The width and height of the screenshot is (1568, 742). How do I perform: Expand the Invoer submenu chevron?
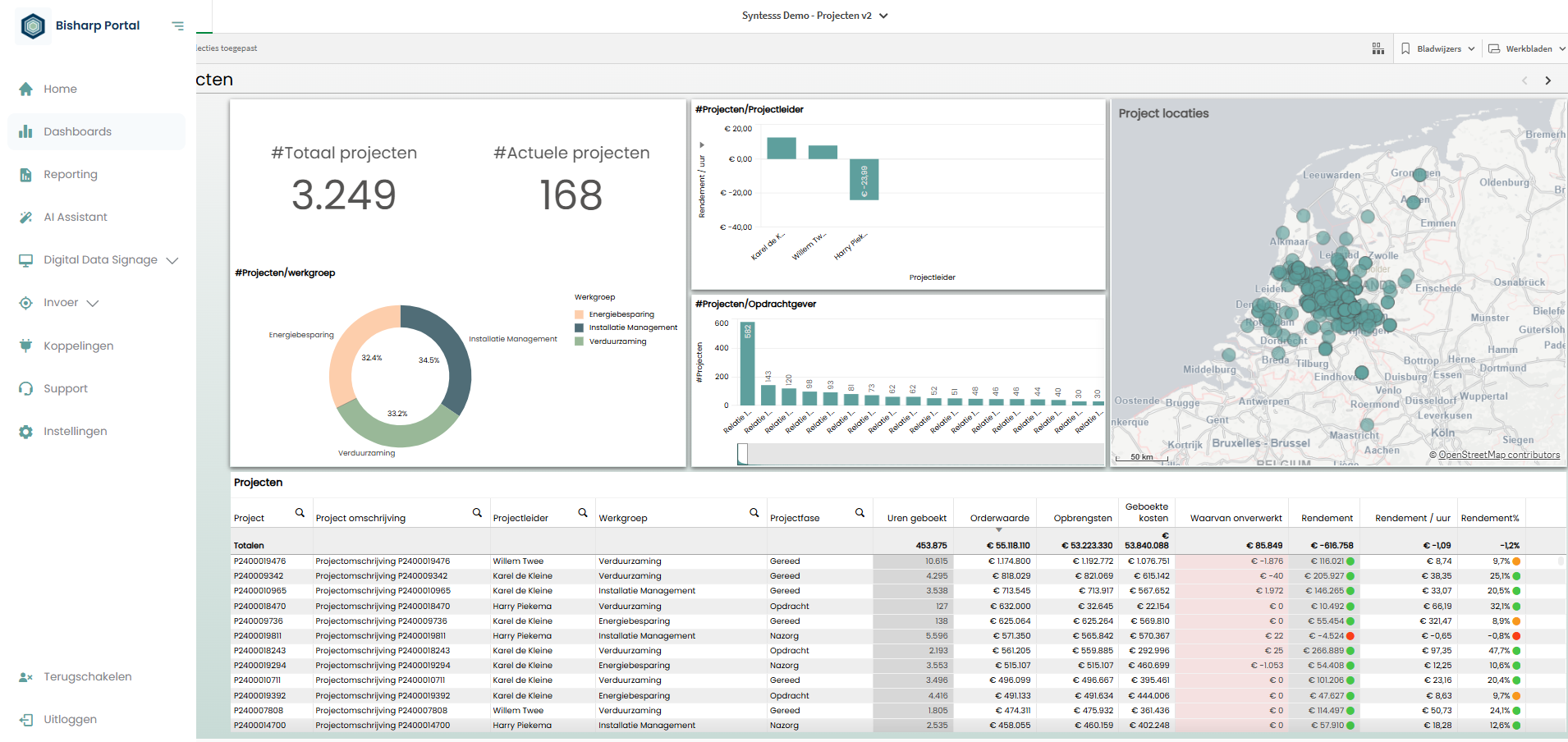[x=93, y=303]
